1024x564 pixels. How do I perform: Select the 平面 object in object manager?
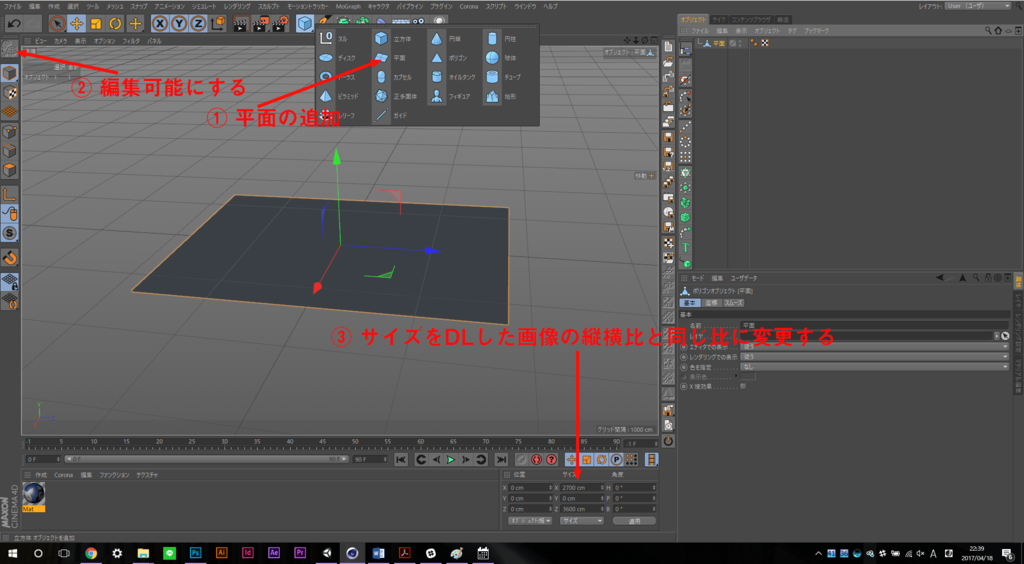click(718, 43)
